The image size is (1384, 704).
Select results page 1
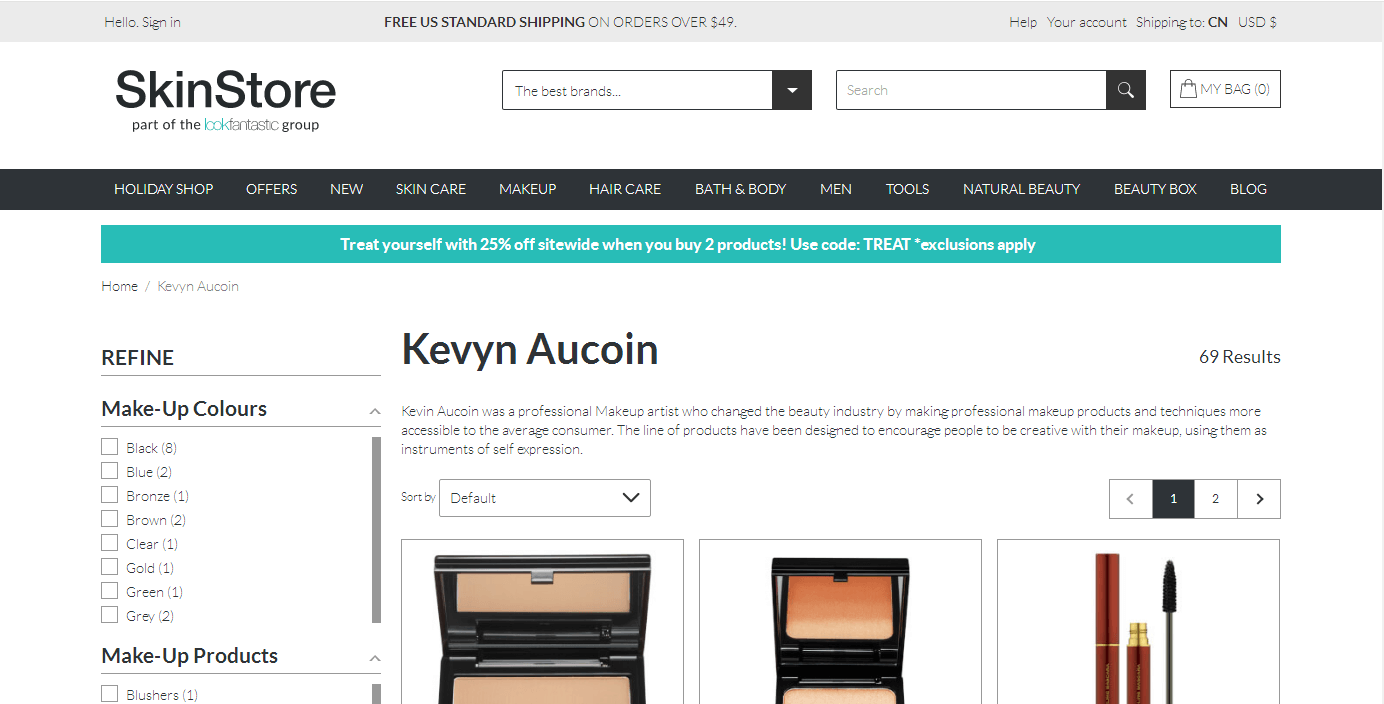1174,499
